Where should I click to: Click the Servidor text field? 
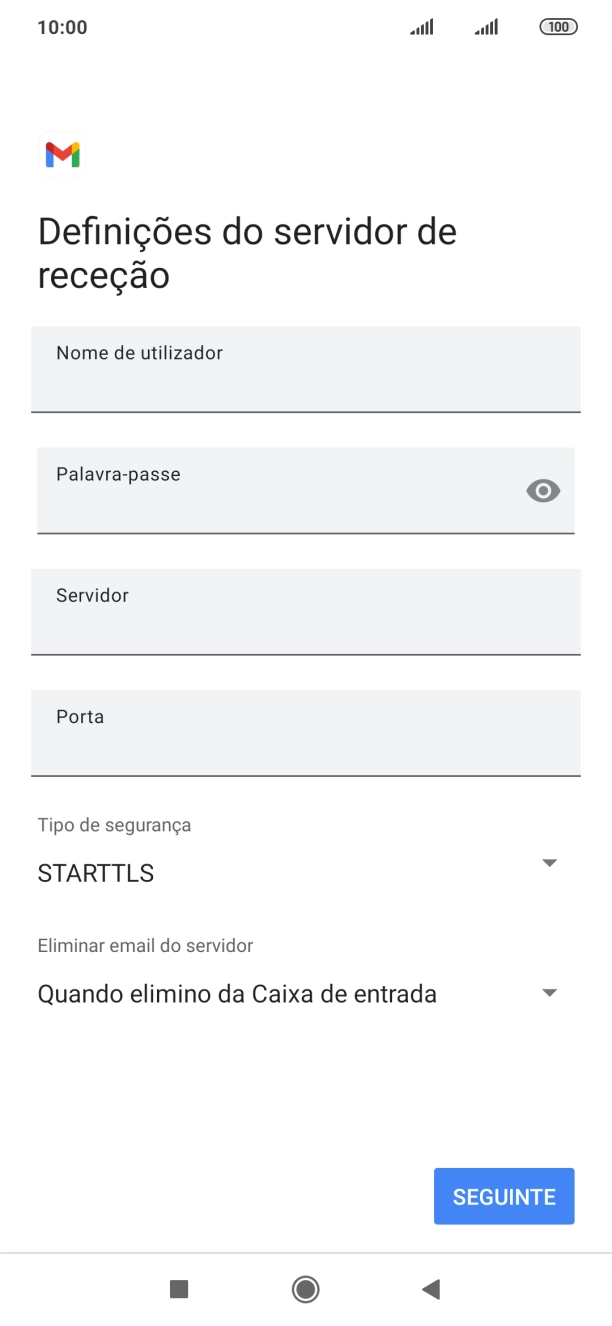[x=306, y=612]
